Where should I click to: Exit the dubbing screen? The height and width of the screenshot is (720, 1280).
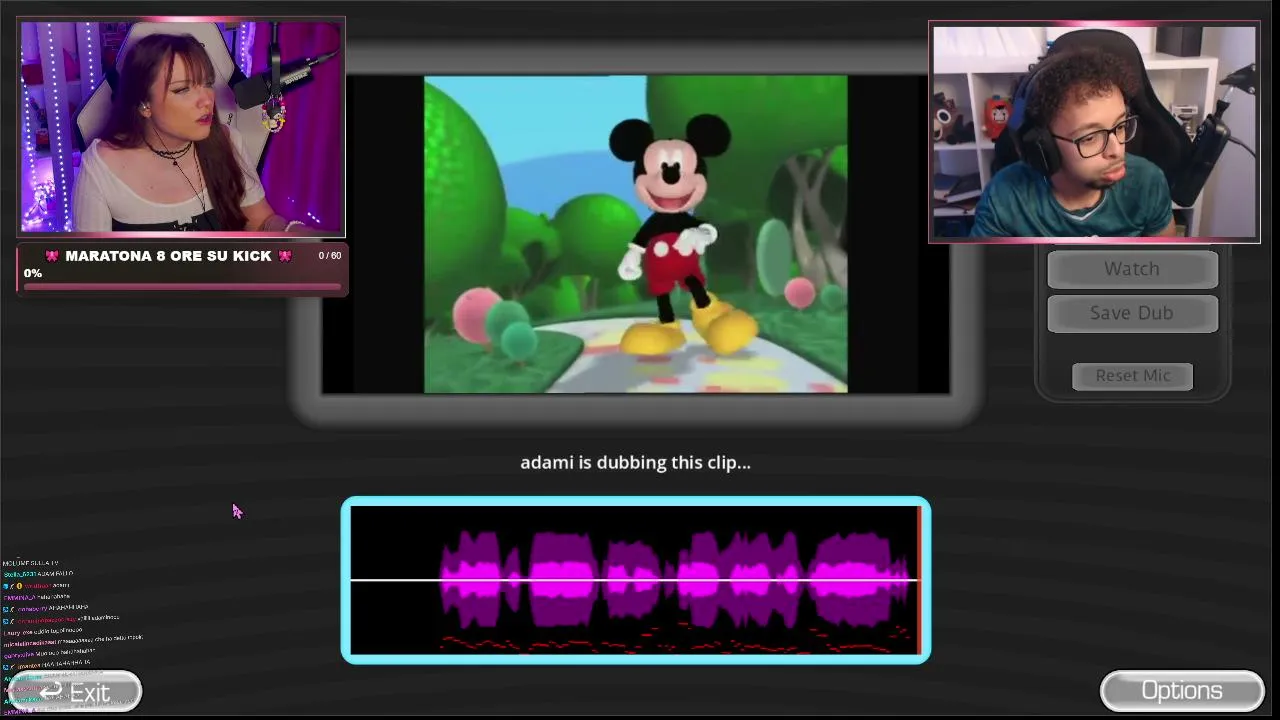(x=75, y=691)
